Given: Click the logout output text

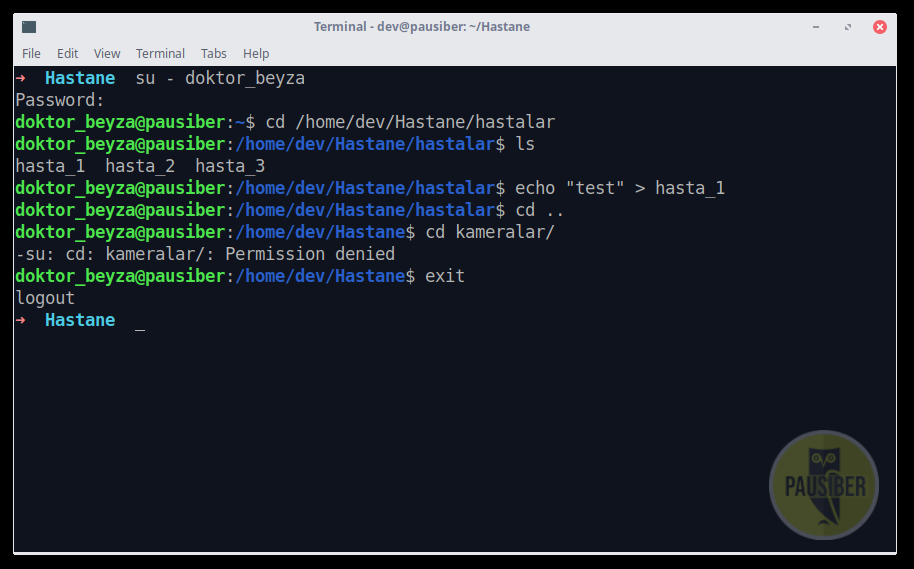Looking at the screenshot, I should pos(45,298).
